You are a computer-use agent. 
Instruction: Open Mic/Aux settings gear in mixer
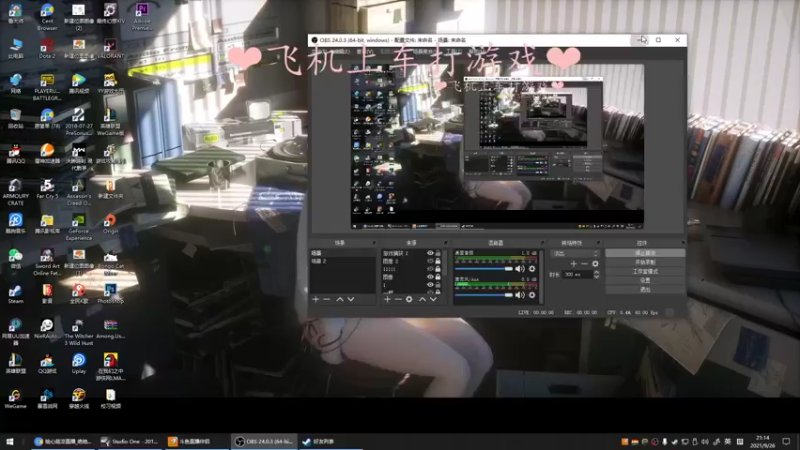pos(532,295)
